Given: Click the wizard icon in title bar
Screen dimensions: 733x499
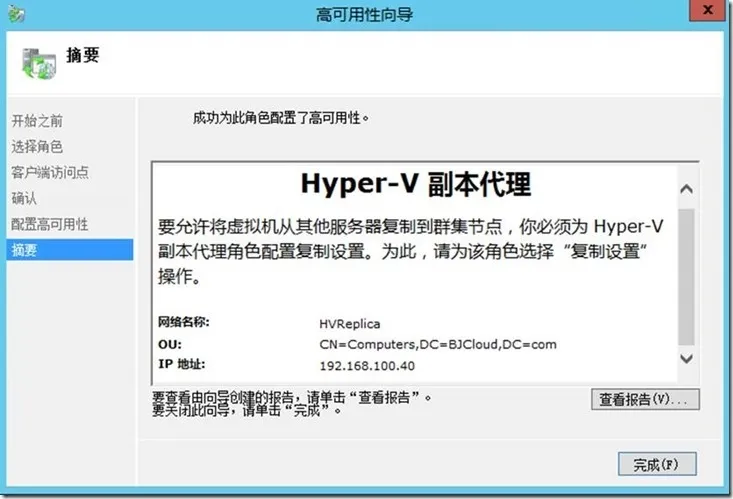Looking at the screenshot, I should (x=16, y=14).
